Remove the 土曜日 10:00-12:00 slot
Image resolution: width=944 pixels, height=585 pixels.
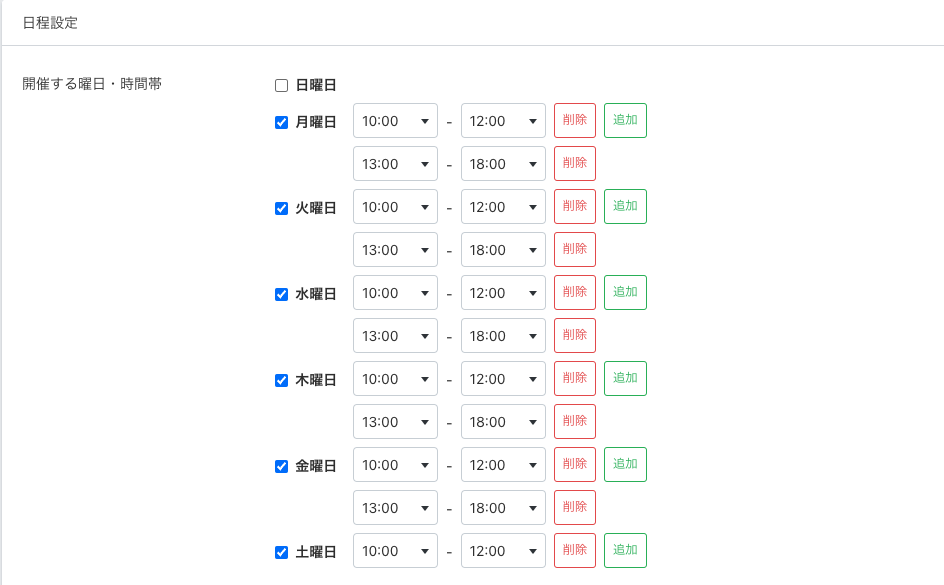(575, 551)
